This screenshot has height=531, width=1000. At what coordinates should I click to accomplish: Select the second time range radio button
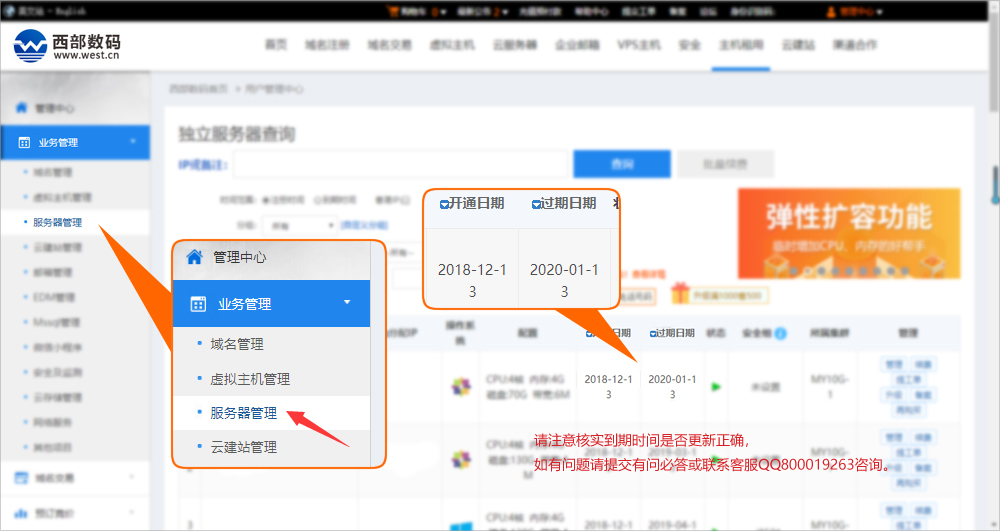click(x=318, y=199)
